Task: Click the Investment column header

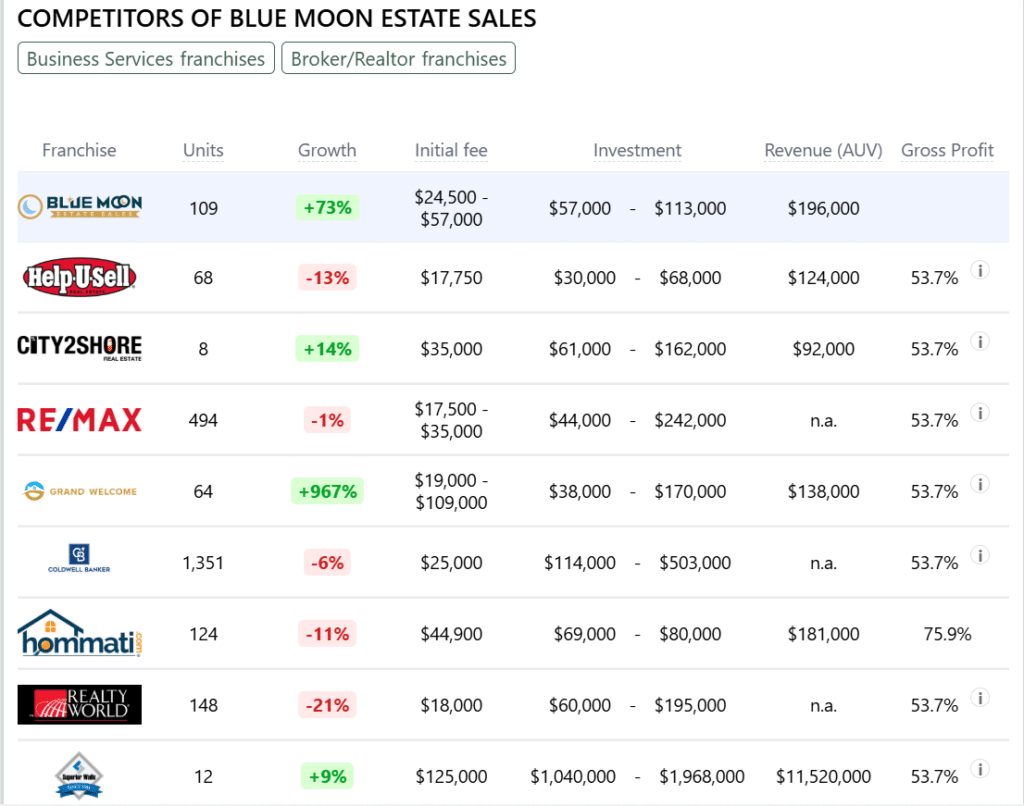Action: (637, 150)
